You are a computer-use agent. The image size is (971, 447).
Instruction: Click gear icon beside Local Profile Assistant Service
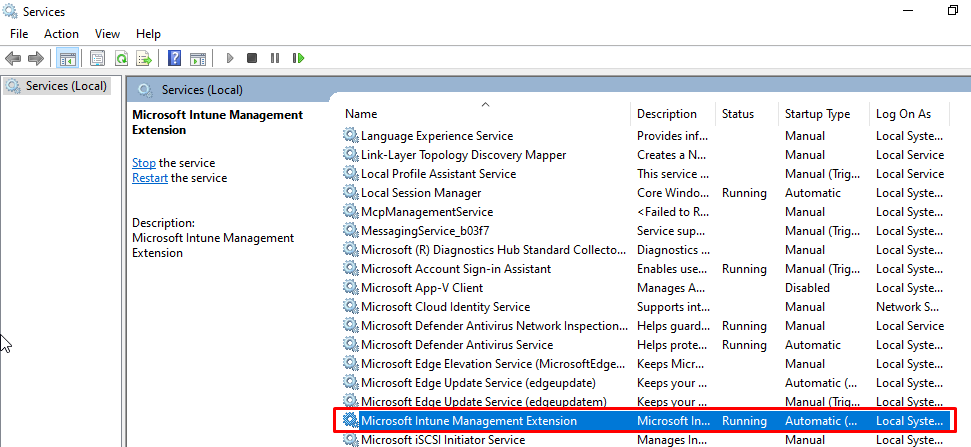point(351,174)
